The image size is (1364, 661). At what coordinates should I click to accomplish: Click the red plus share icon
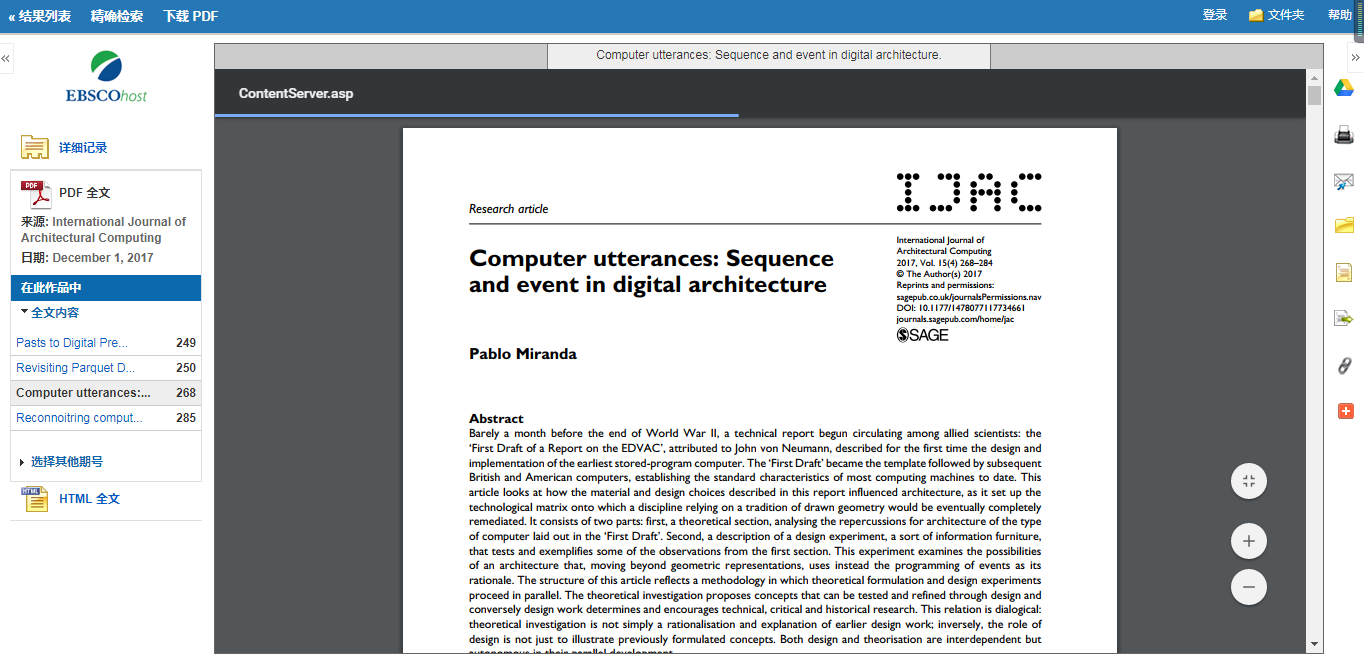(x=1345, y=411)
